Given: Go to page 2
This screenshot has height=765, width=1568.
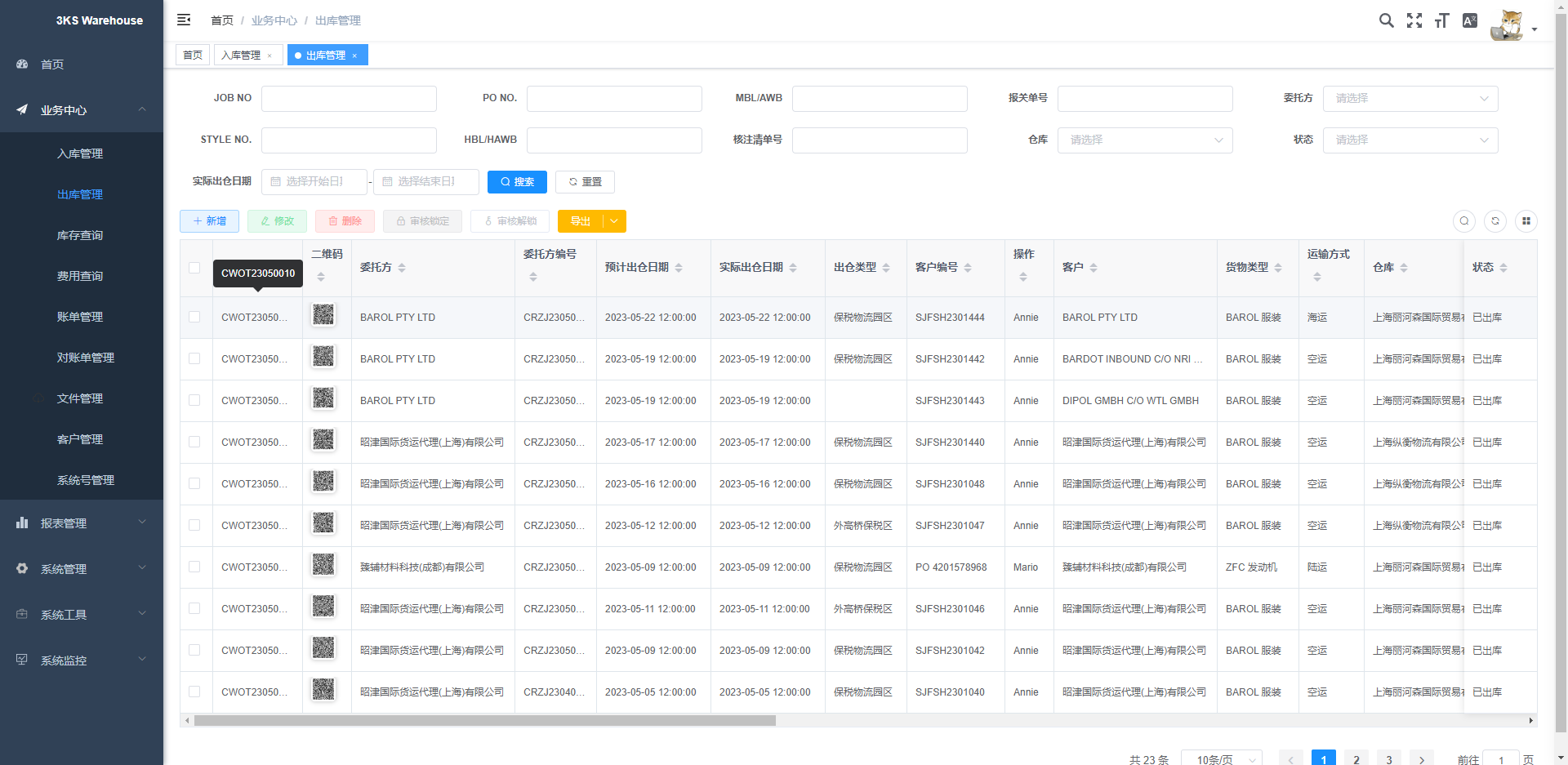Looking at the screenshot, I should (x=1356, y=758).
